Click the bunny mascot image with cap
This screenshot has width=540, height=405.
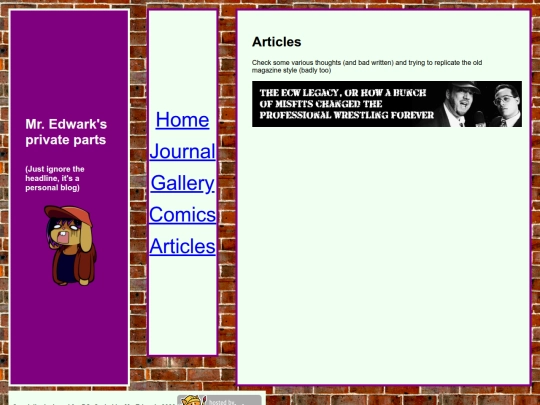70,246
